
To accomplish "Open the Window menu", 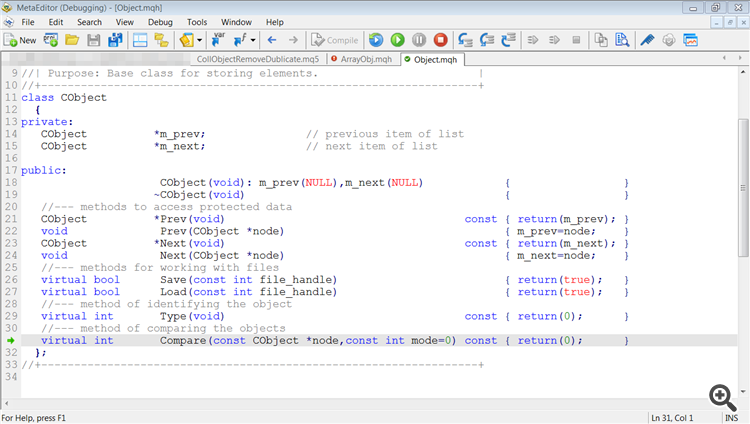I will pos(236,22).
